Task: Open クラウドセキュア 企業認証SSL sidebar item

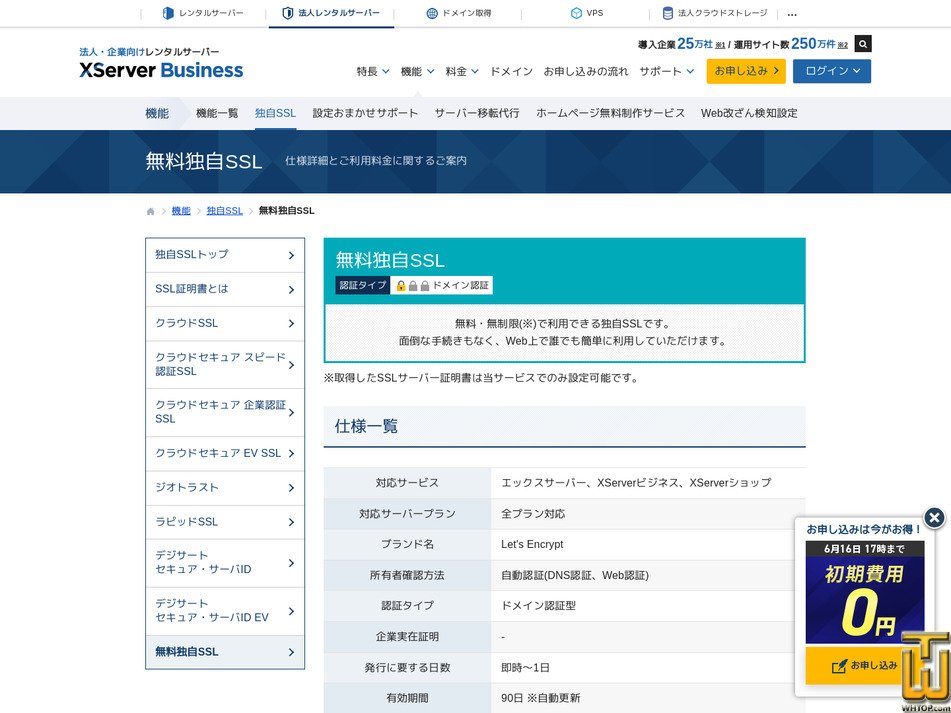Action: pos(225,412)
